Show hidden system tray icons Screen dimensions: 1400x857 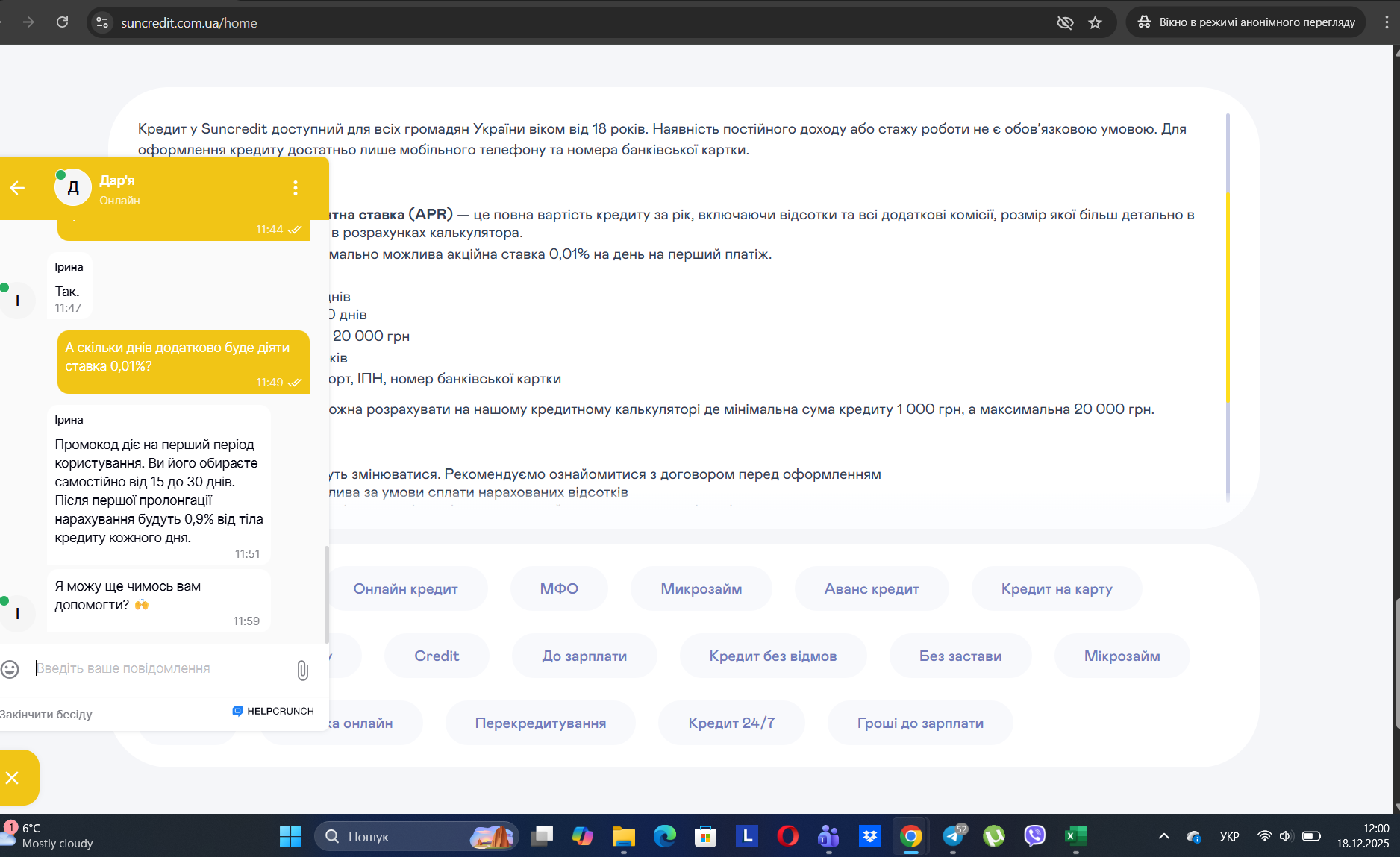click(x=1163, y=836)
